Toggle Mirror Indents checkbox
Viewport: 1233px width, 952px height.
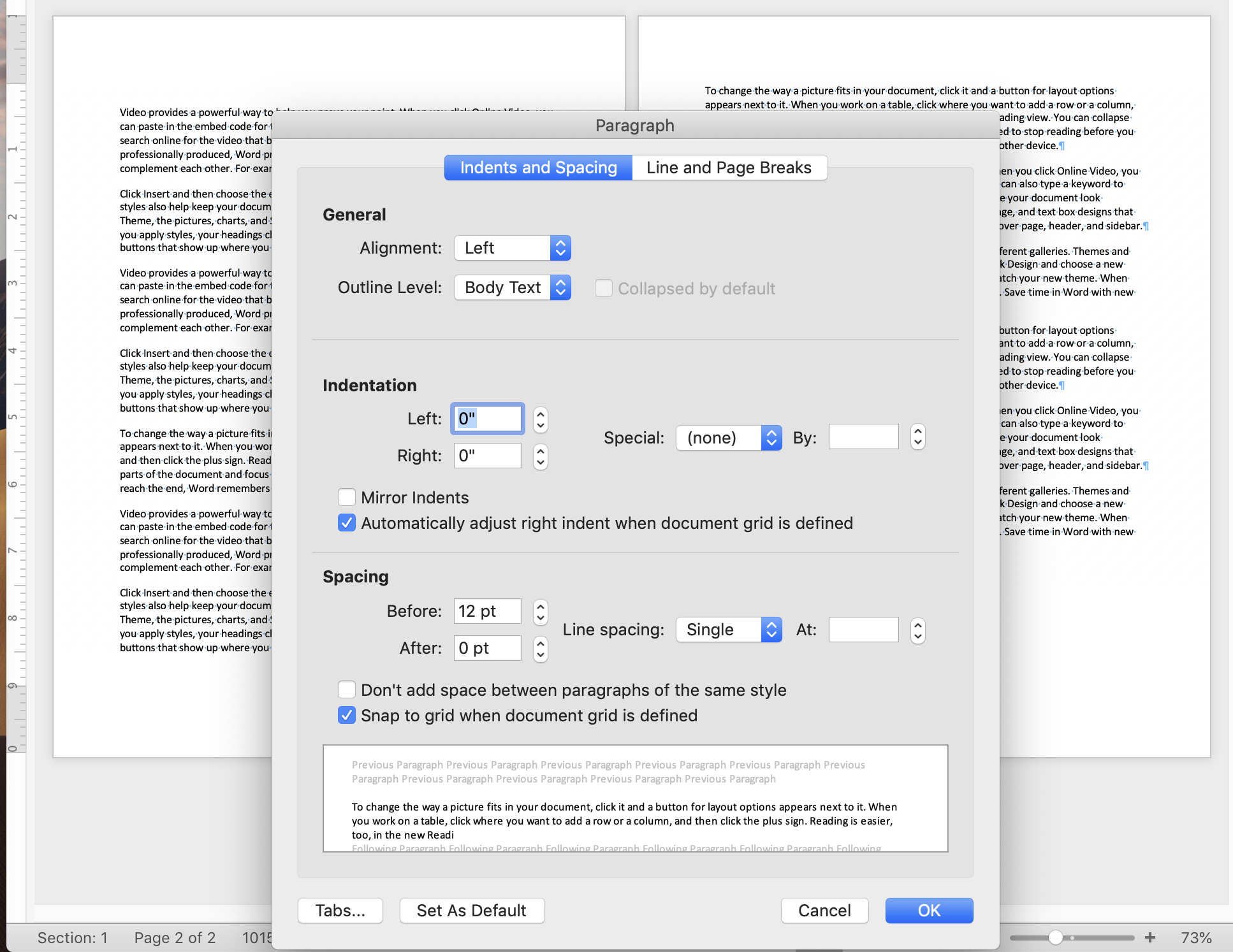tap(348, 497)
